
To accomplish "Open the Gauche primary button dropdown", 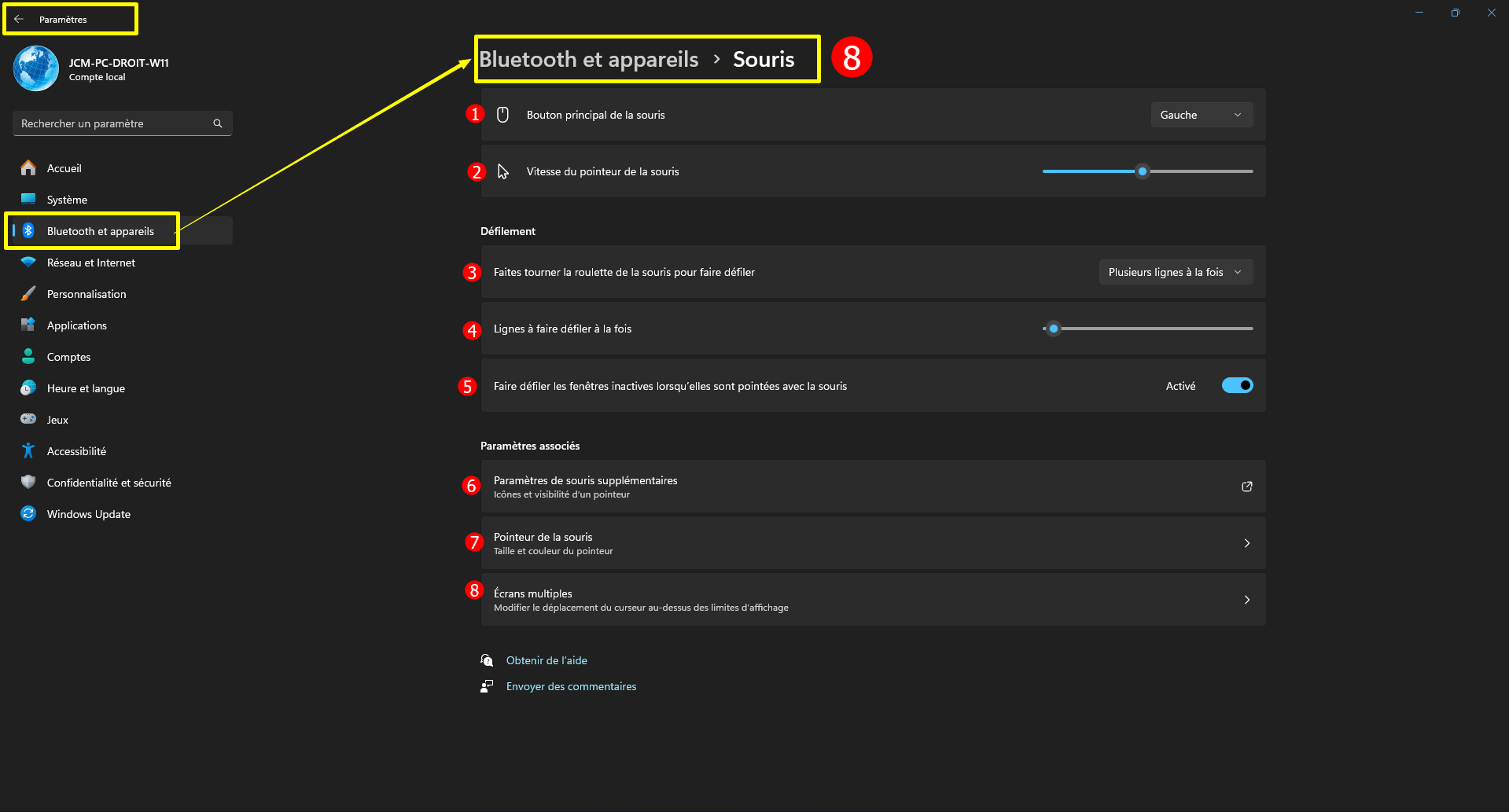I will tap(1201, 115).
